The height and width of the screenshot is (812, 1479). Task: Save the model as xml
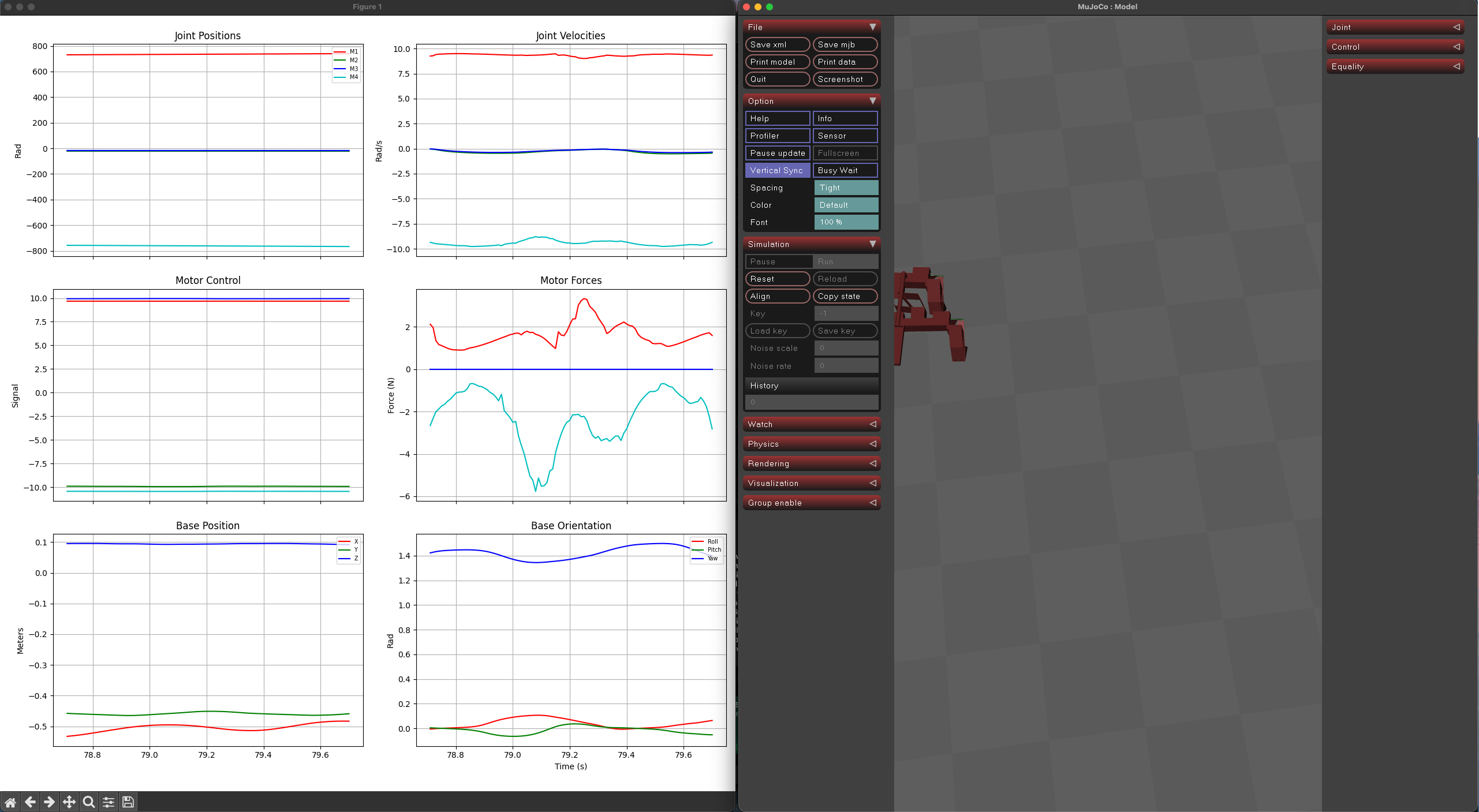coord(776,44)
